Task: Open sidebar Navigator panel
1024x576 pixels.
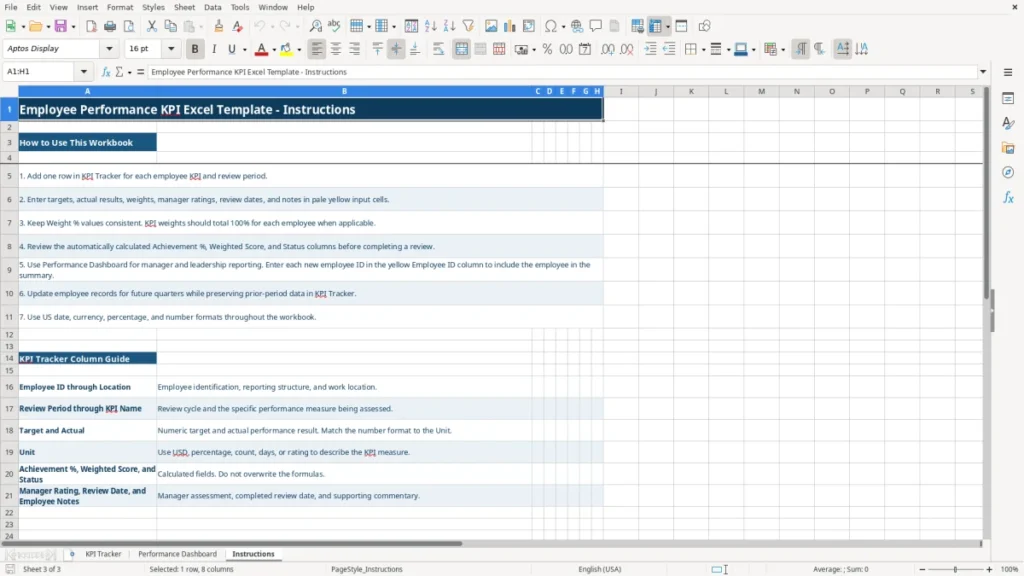Action: tap(1008, 172)
